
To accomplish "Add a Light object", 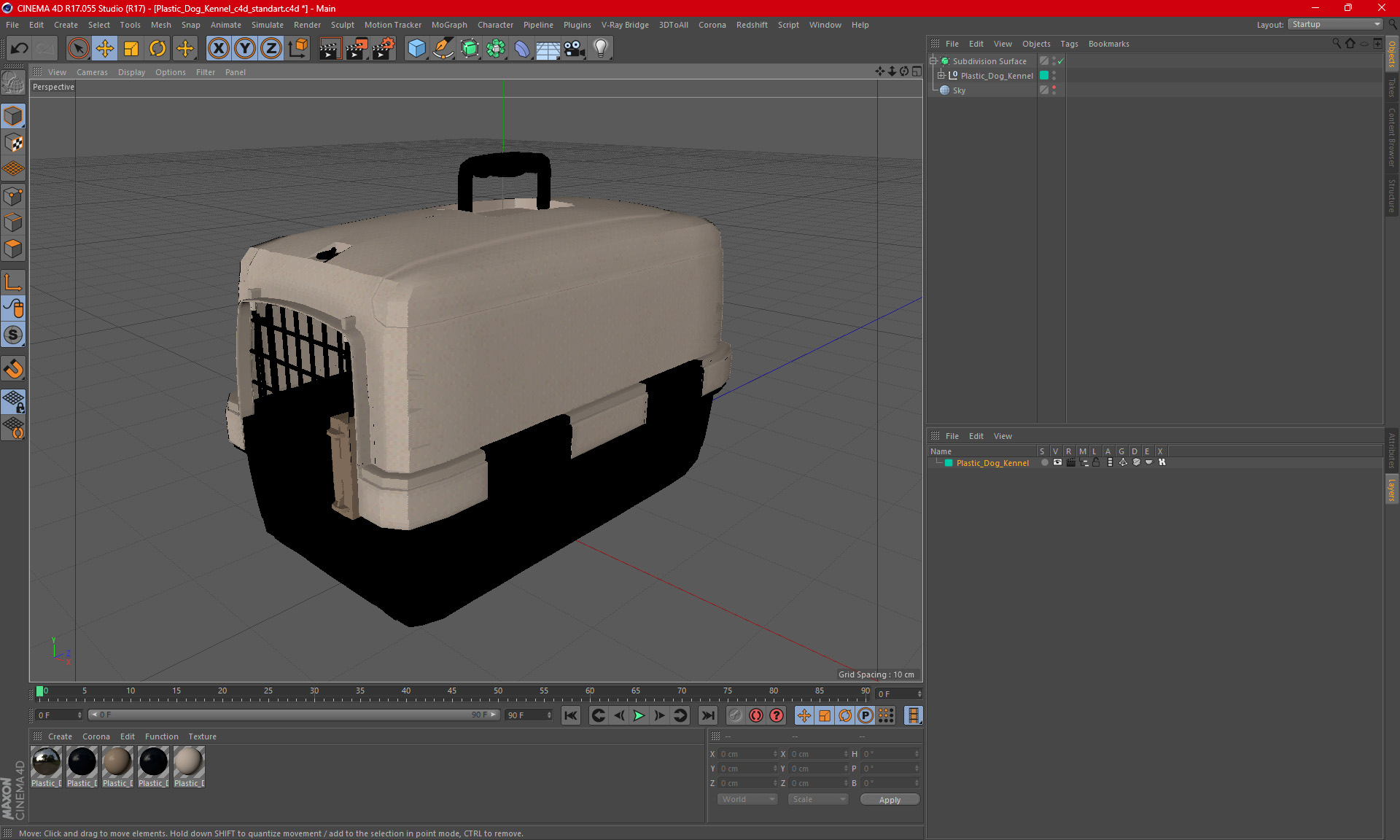I will click(601, 49).
